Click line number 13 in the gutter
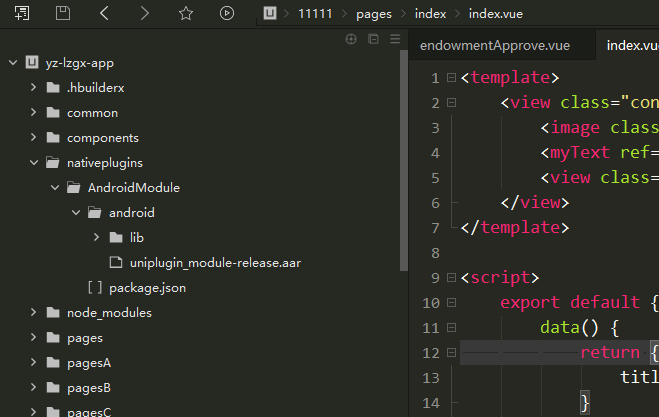659x417 pixels. (431, 378)
